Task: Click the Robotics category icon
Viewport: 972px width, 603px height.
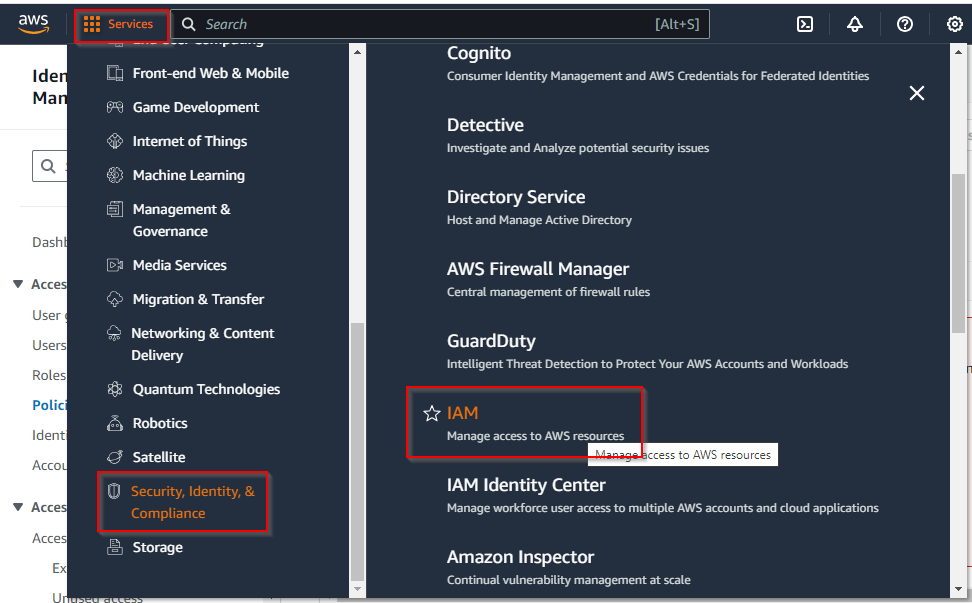Action: 115,423
